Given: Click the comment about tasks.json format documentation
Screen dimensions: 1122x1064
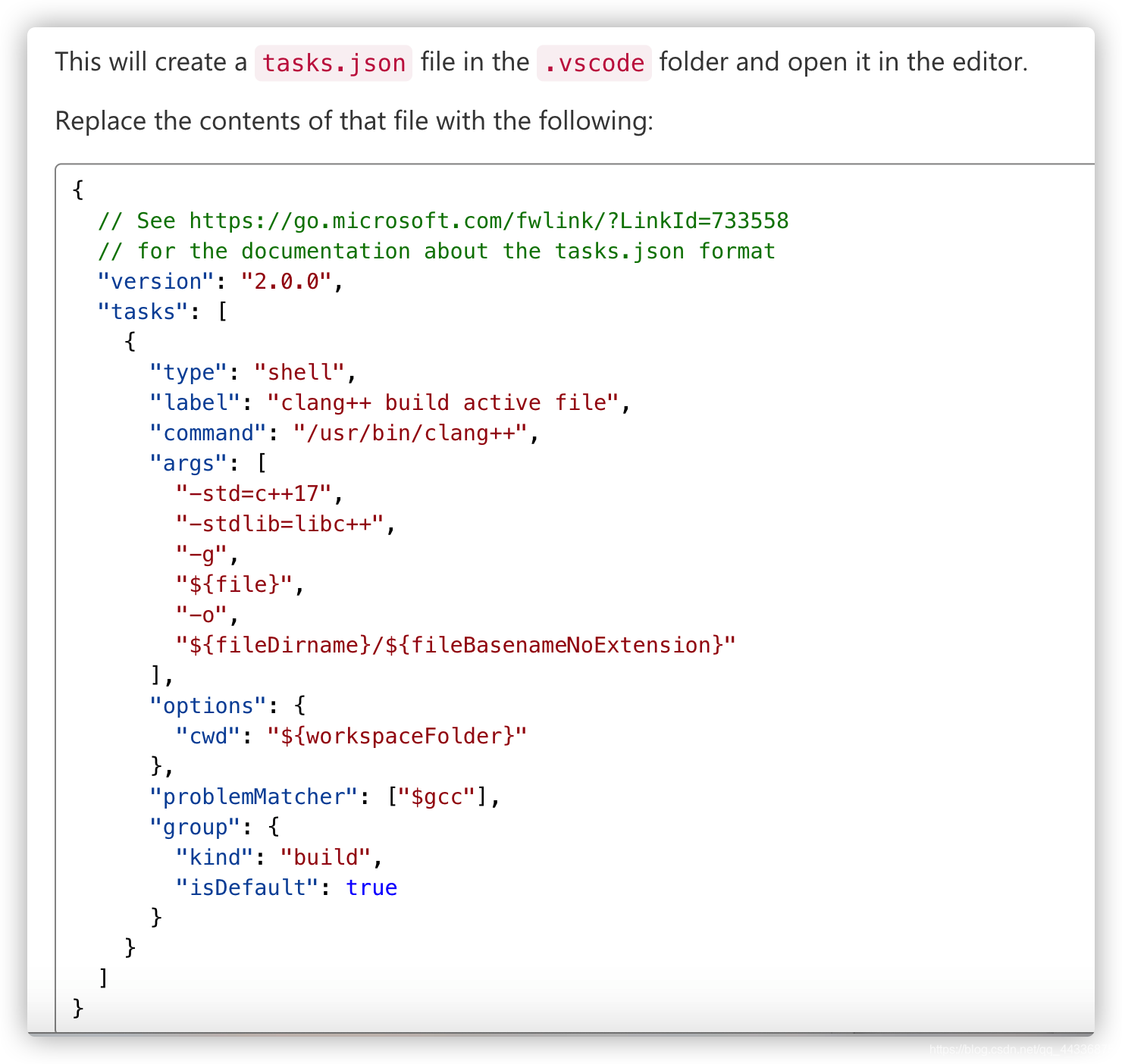Looking at the screenshot, I should tap(437, 251).
